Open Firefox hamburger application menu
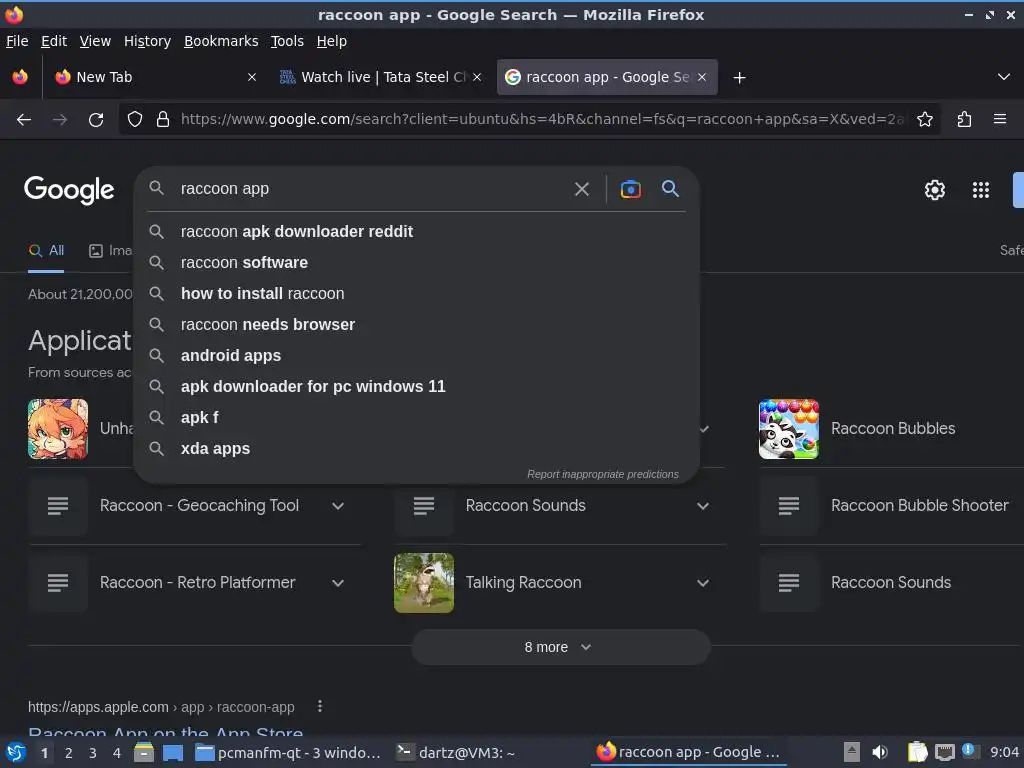 coord(999,120)
